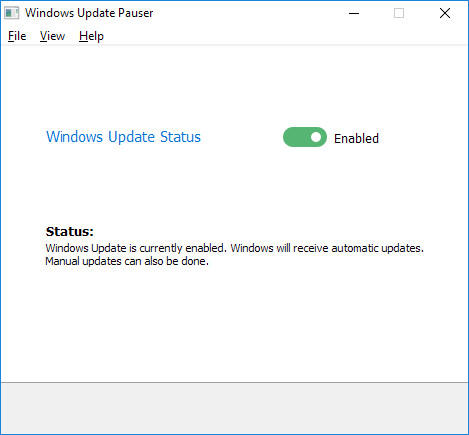Click the bold 'Status:' label
Image resolution: width=469 pixels, height=435 pixels.
70,231
